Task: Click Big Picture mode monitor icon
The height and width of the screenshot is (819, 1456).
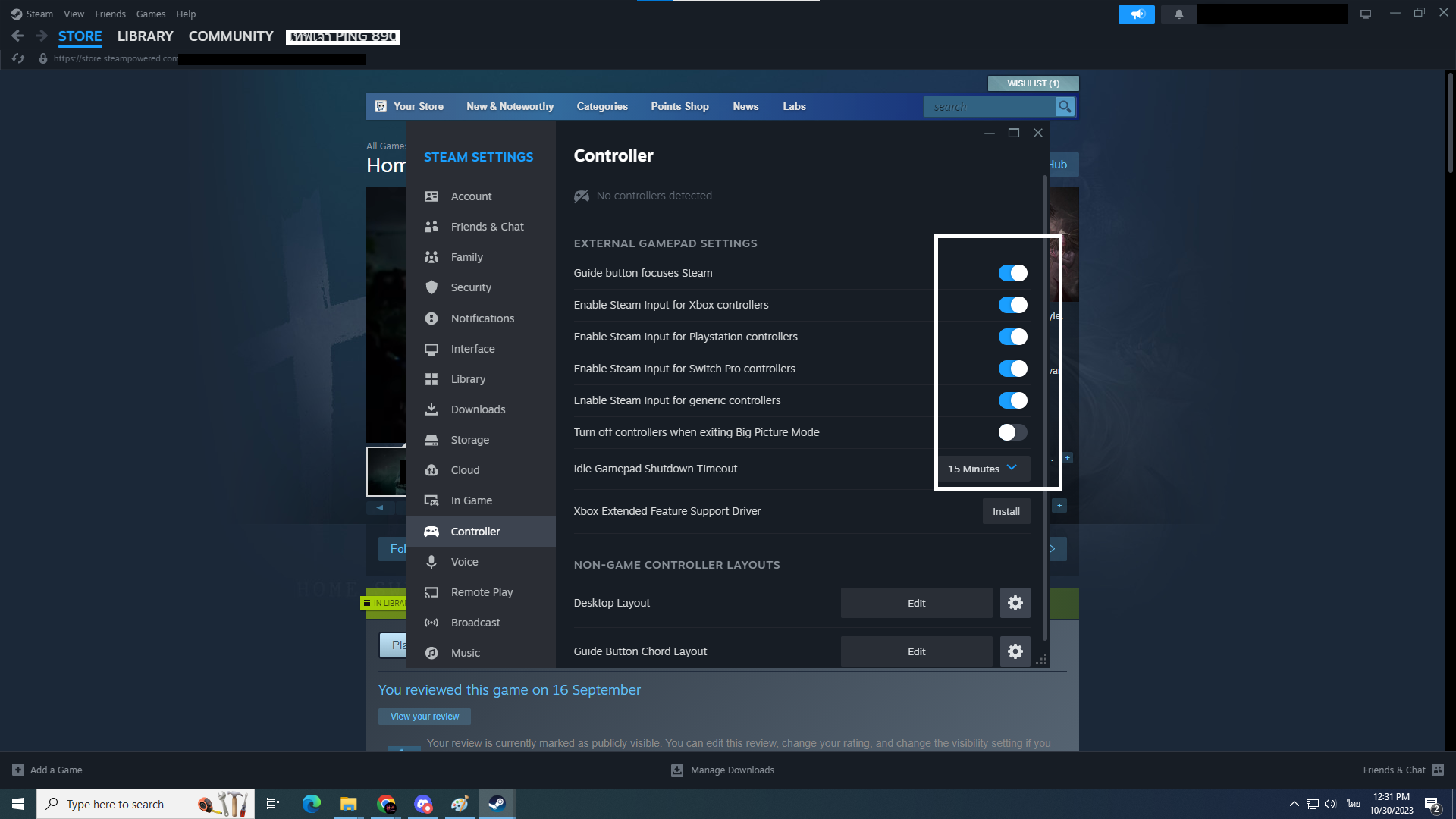Action: [x=1366, y=14]
